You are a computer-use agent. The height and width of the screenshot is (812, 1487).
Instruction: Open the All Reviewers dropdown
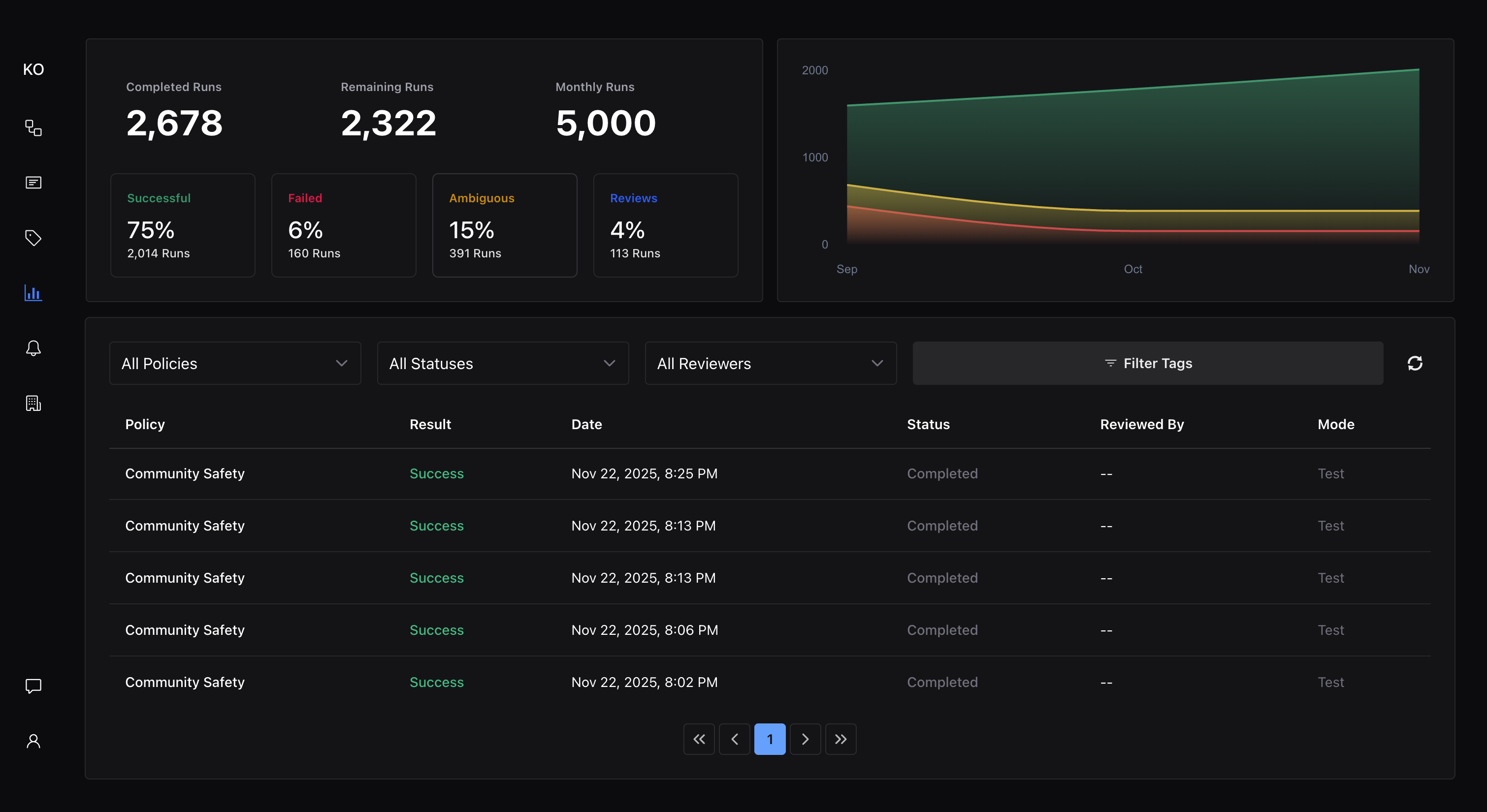[770, 363]
